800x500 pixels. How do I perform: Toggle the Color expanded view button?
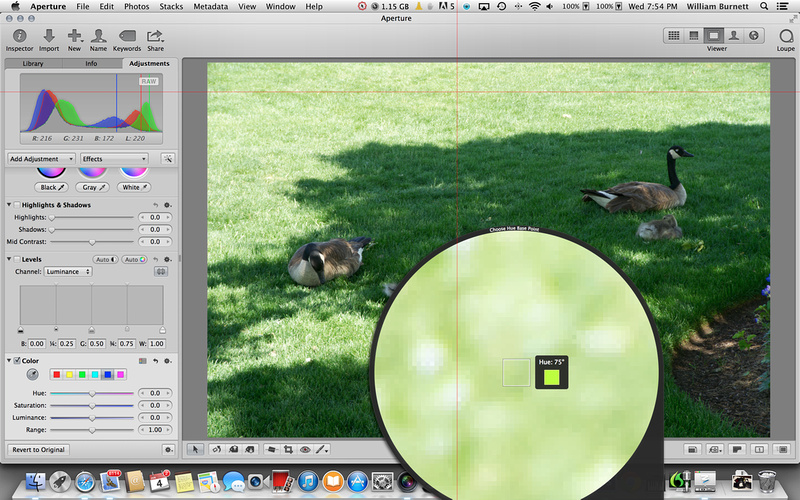143,361
